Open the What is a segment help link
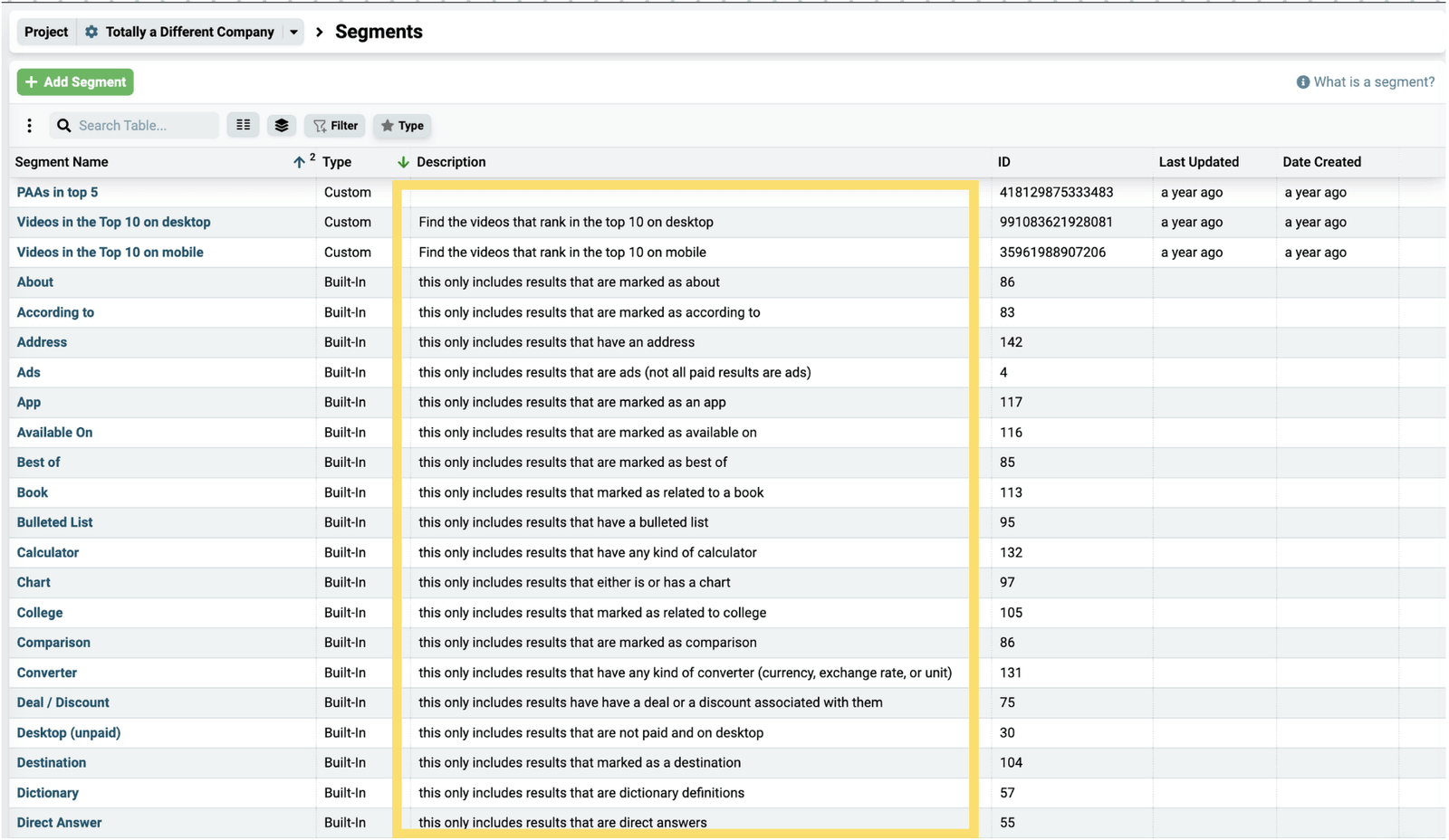1449x840 pixels. [1374, 82]
